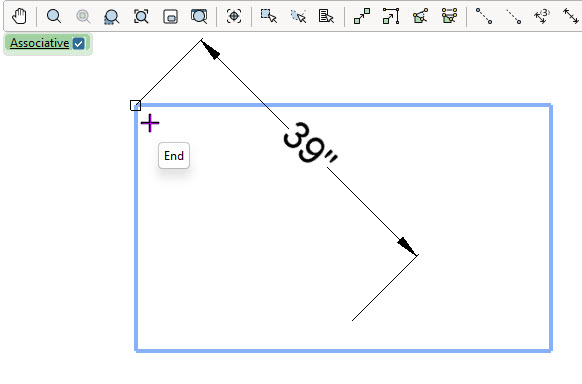The image size is (582, 384).
Task: Select the second dashed line tool
Action: [x=514, y=16]
